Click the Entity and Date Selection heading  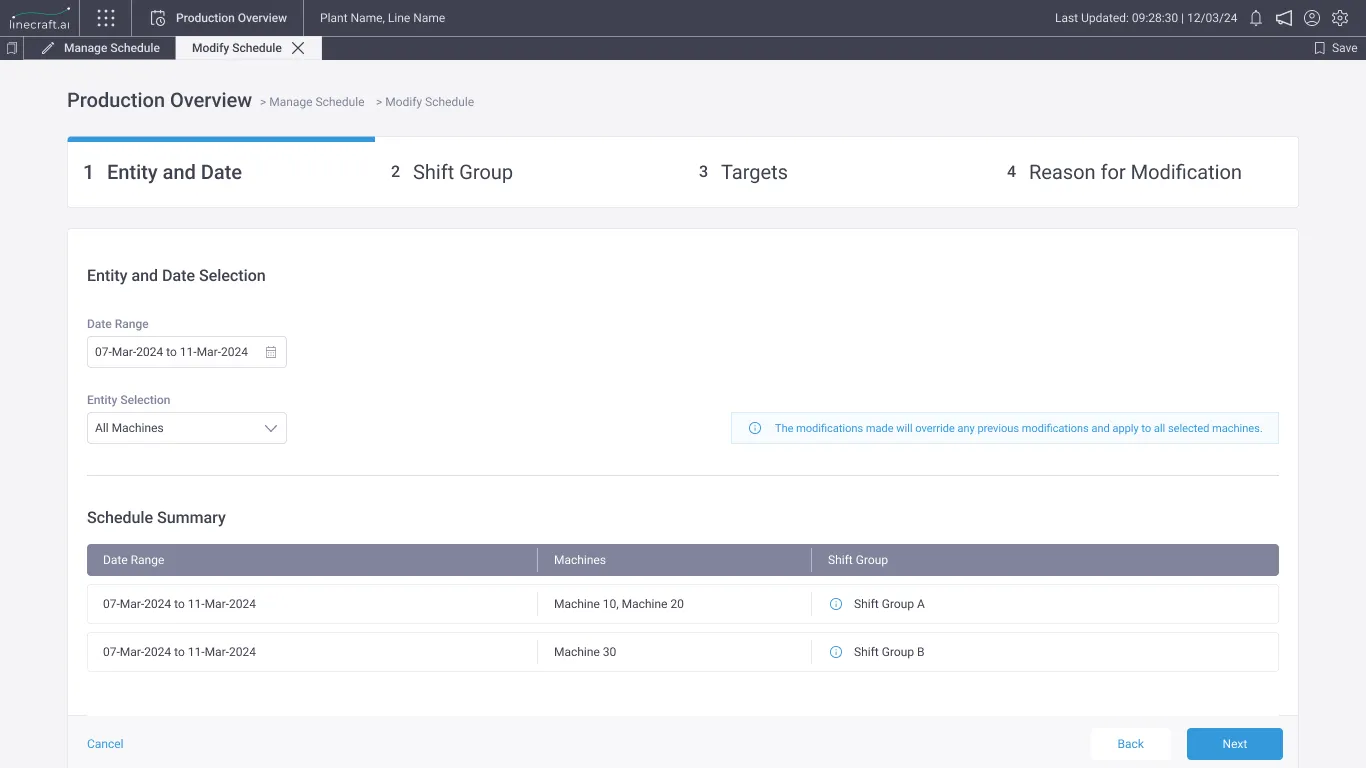pos(176,276)
